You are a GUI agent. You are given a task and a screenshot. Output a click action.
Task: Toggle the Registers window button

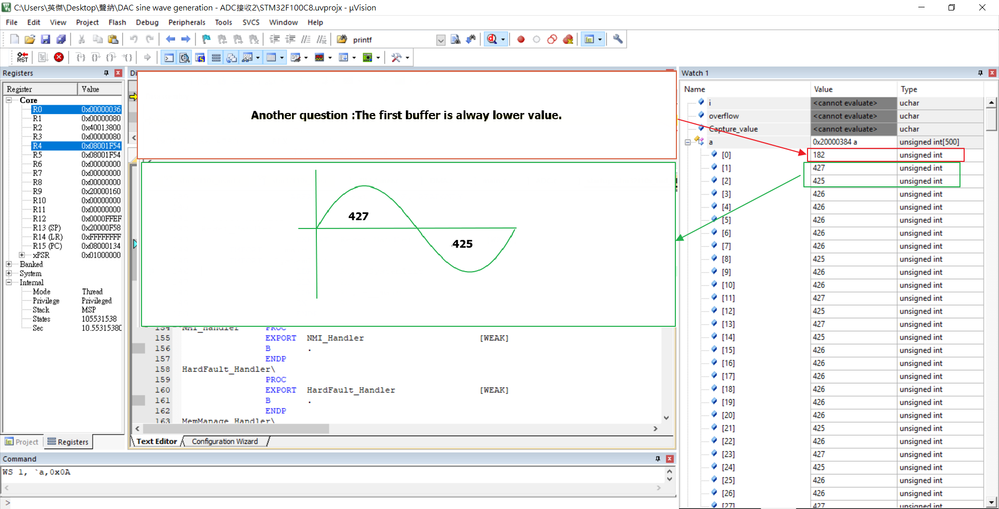tap(216, 57)
